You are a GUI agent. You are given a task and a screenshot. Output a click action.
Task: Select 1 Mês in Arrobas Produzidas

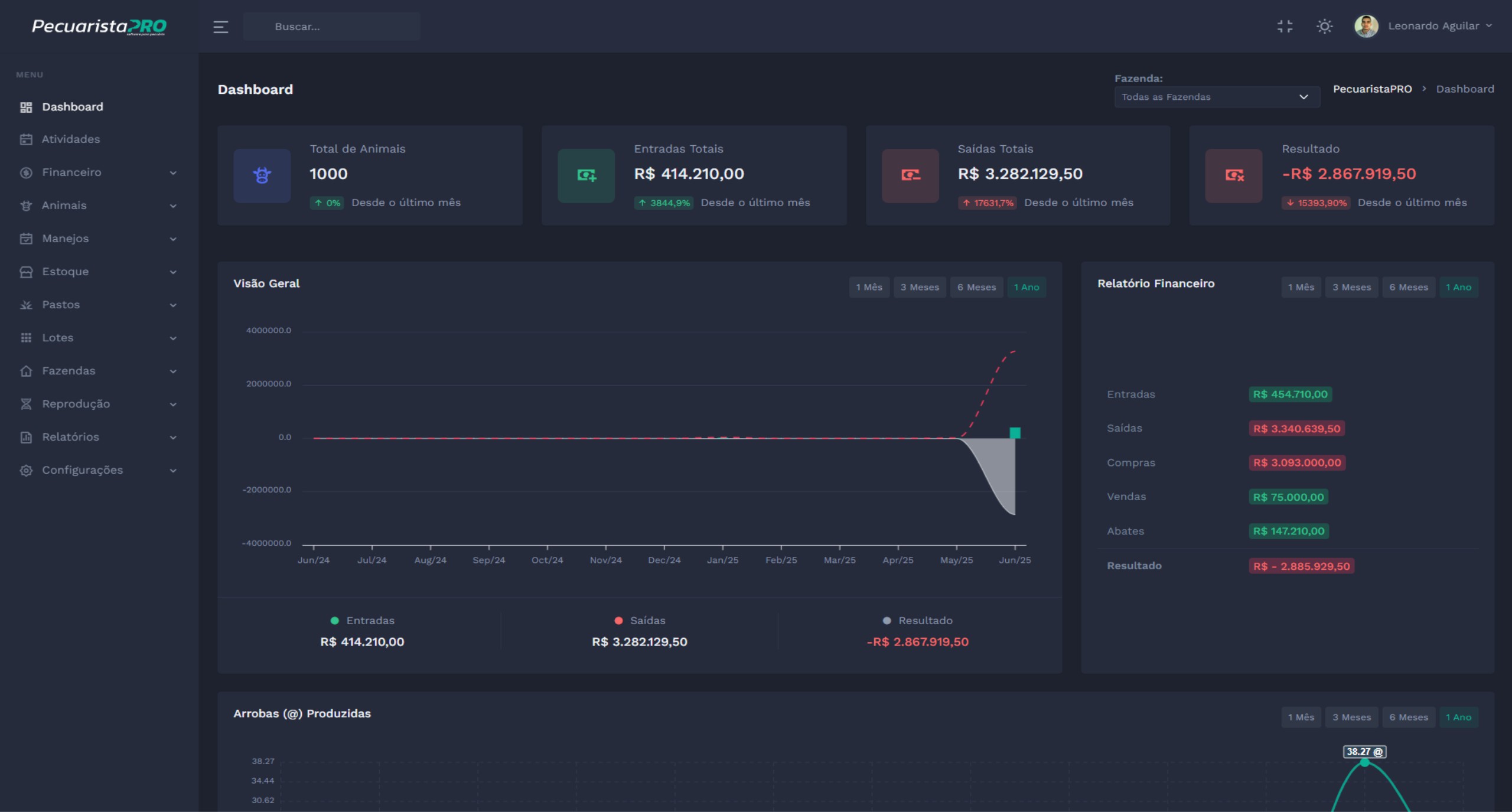click(1301, 718)
